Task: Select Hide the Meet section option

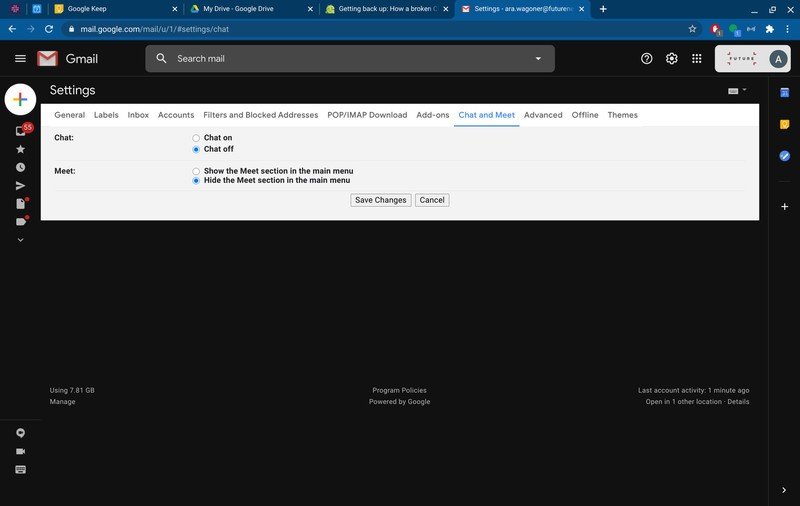Action: point(196,181)
